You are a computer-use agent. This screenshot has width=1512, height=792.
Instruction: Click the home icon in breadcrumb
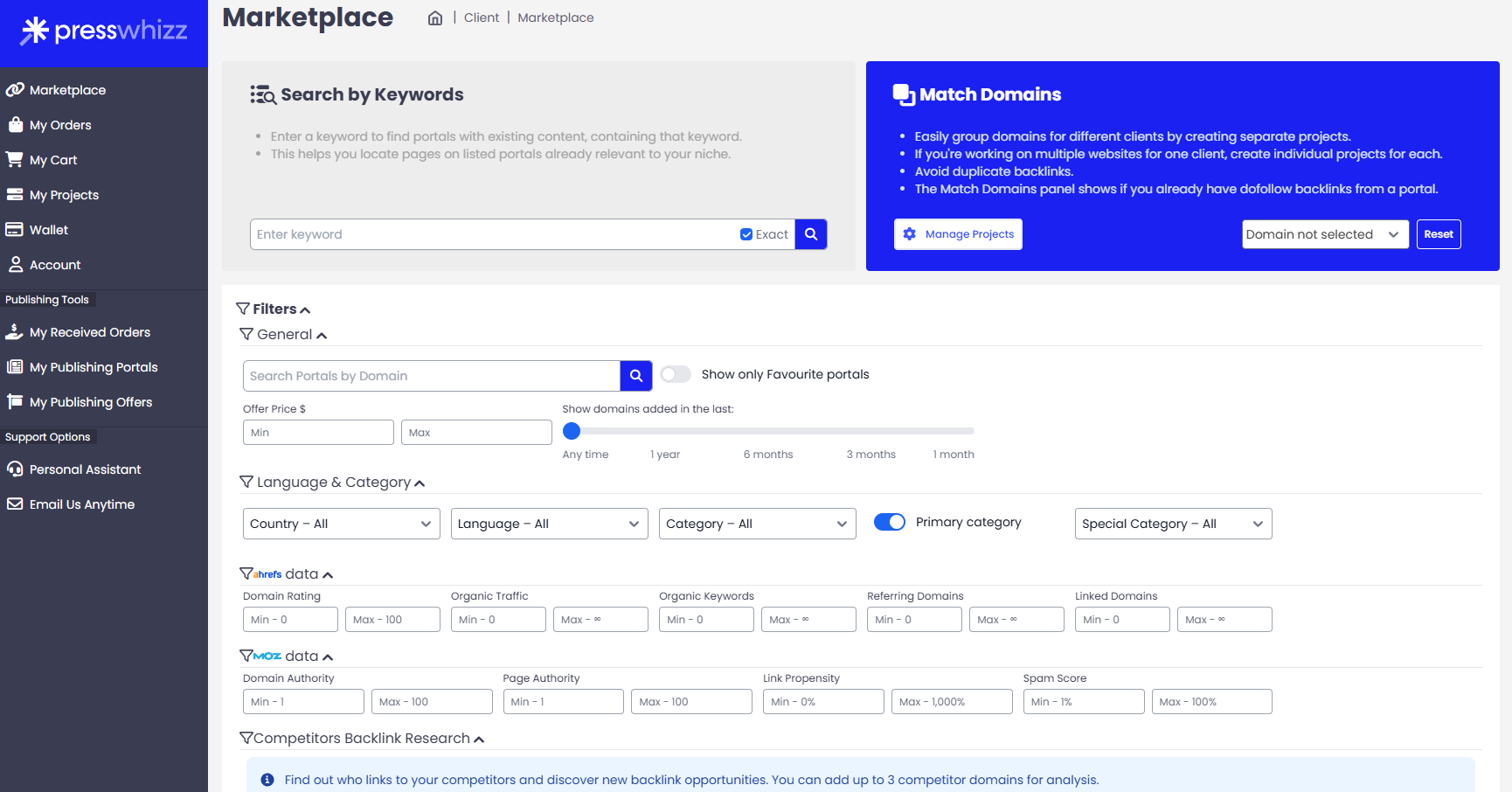434,18
